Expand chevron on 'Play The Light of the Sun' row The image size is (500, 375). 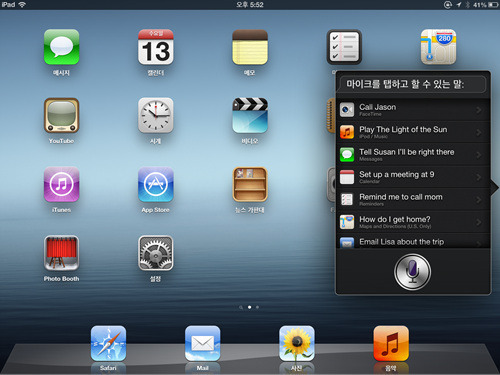click(x=479, y=132)
